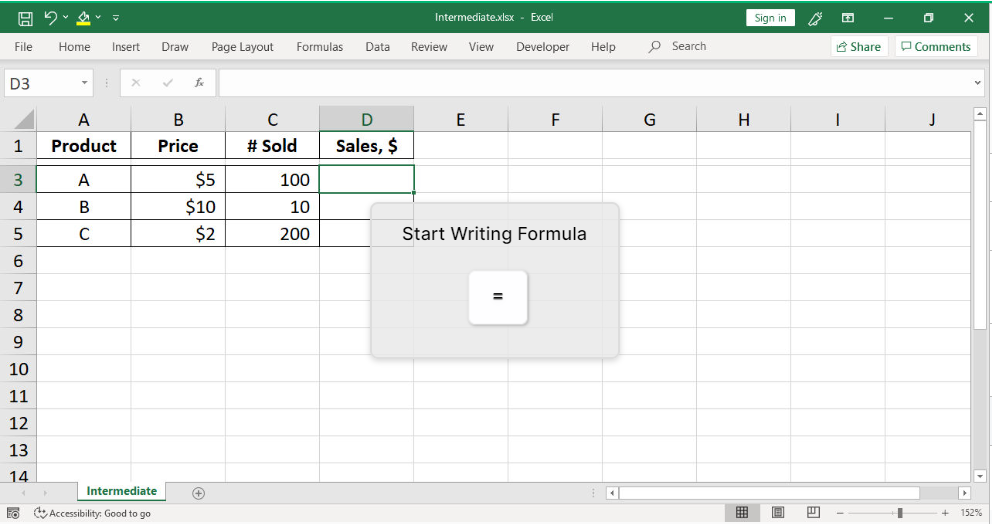The height and width of the screenshot is (524, 992).
Task: Click the Enter checkmark formula icon
Action: tap(168, 83)
